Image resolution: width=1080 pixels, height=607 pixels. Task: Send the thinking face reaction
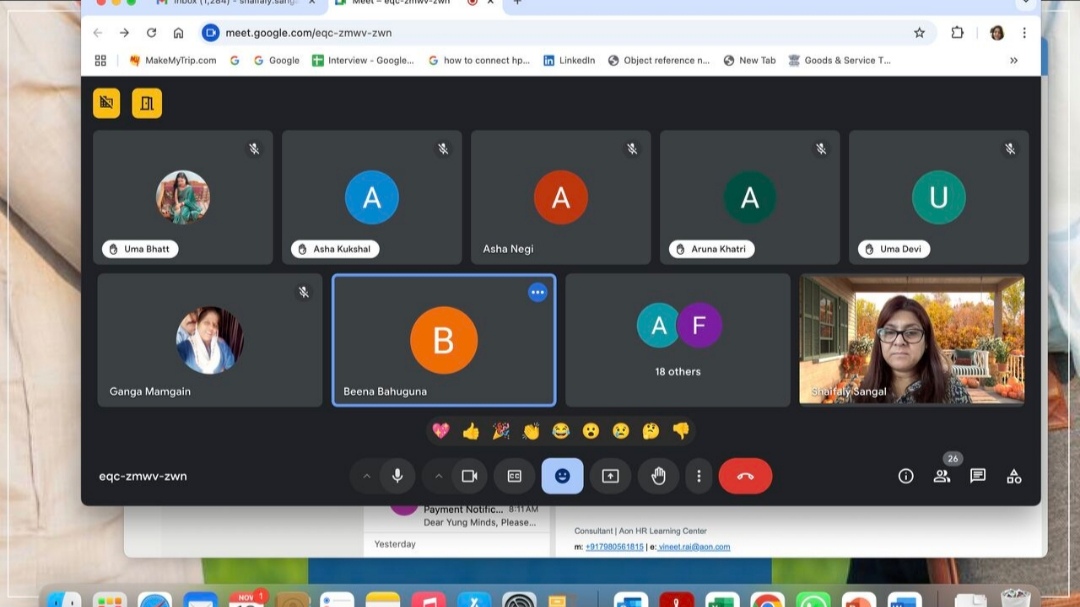coord(651,431)
